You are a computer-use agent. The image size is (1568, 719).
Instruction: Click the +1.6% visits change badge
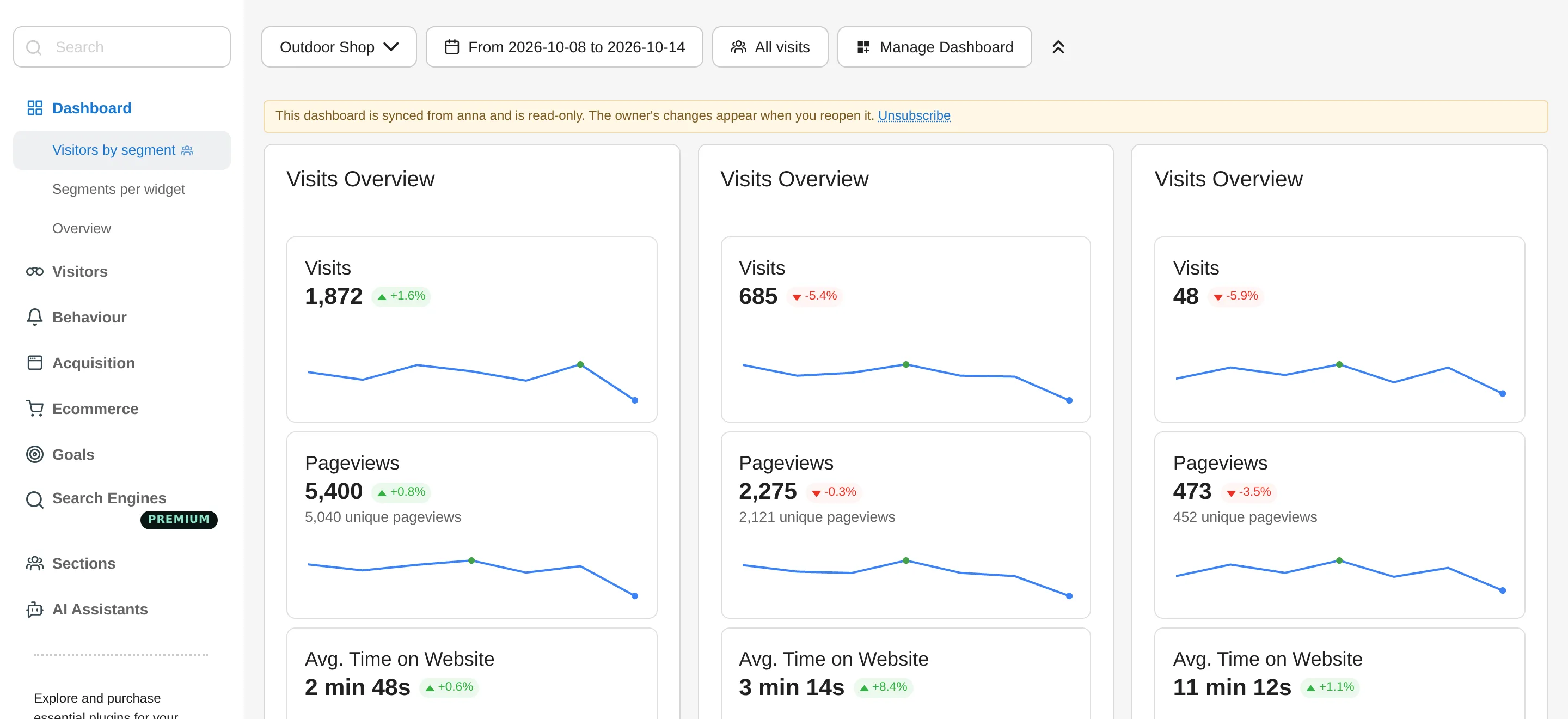(x=401, y=296)
